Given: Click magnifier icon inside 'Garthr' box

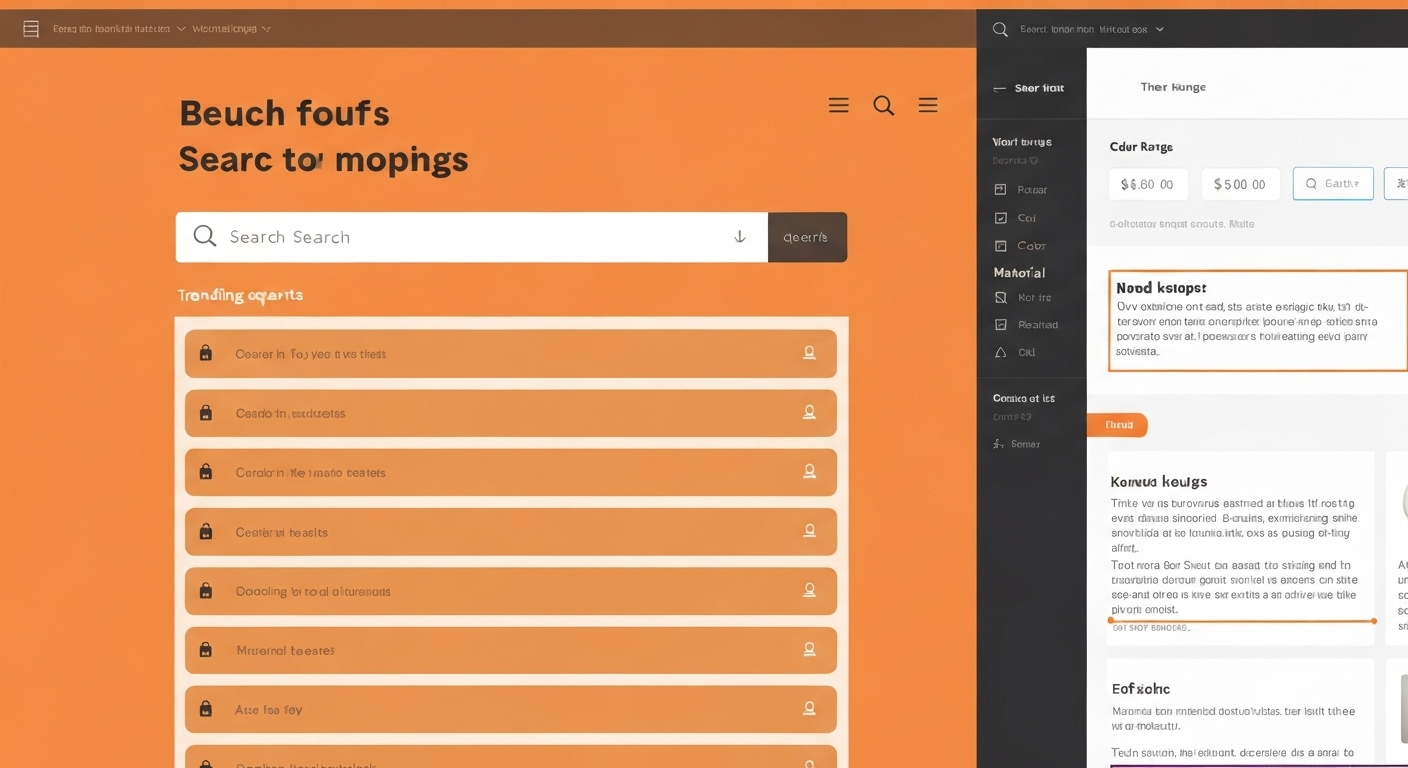Looking at the screenshot, I should point(1311,184).
